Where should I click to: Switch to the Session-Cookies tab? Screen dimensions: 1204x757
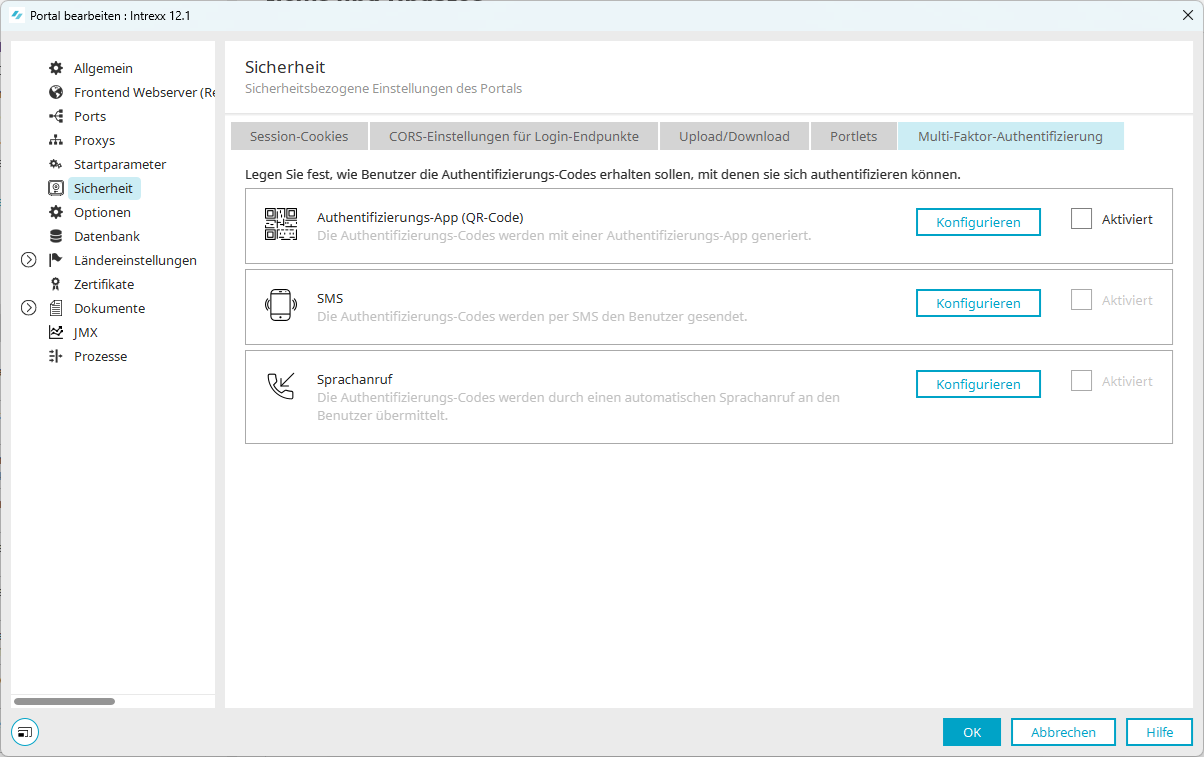299,136
